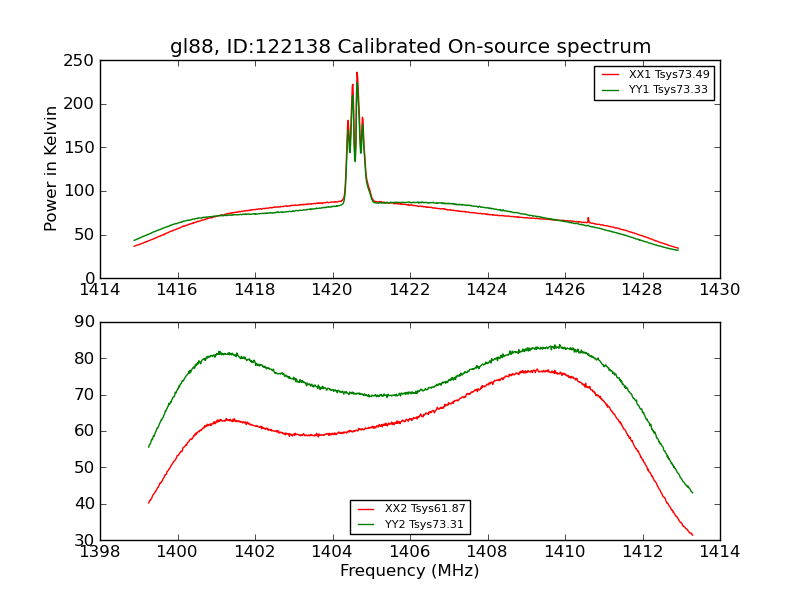Click the Frequency (MHz) axis label
800x600 pixels.
(410, 570)
